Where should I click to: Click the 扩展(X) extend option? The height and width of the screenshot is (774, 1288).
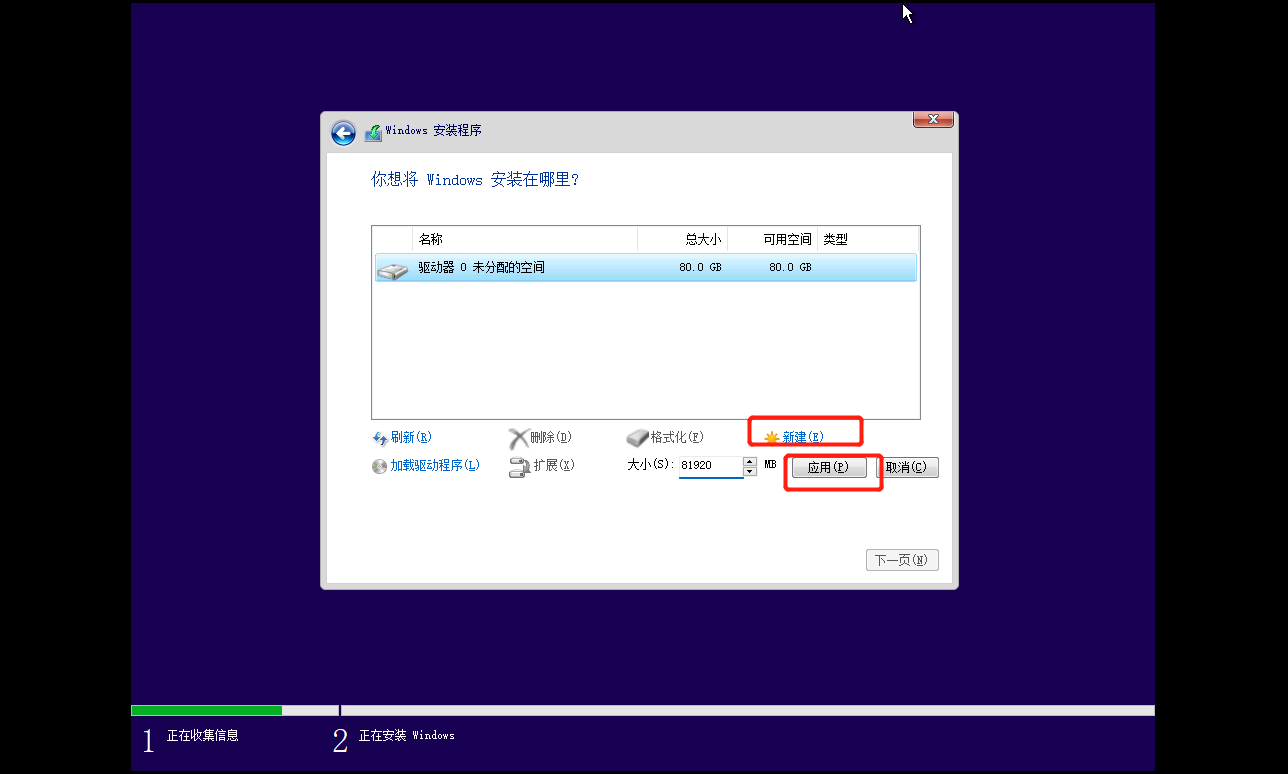tap(554, 466)
